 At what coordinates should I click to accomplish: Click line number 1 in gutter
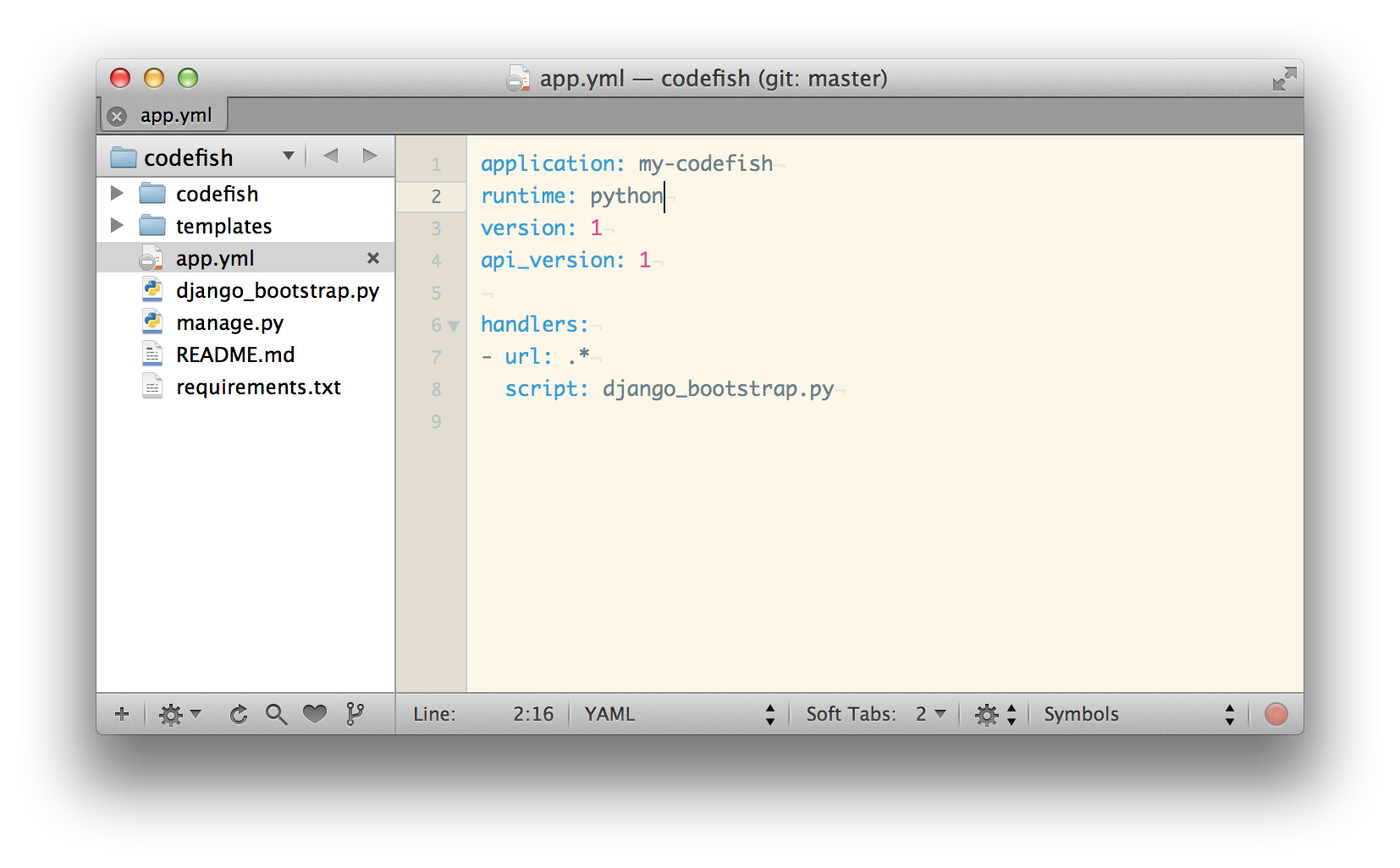pyautogui.click(x=436, y=164)
